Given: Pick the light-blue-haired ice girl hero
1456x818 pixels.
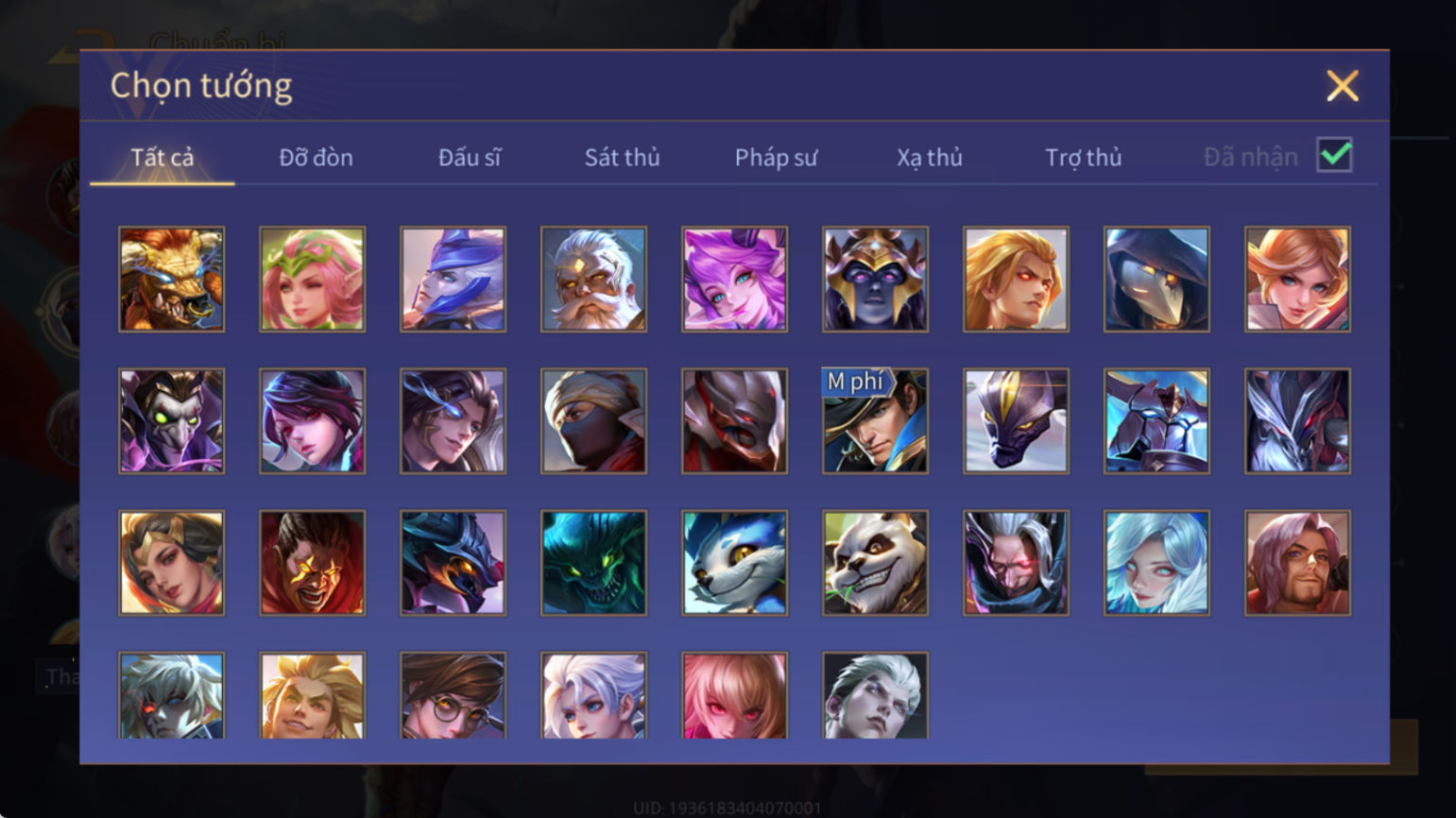Looking at the screenshot, I should pos(1156,563).
